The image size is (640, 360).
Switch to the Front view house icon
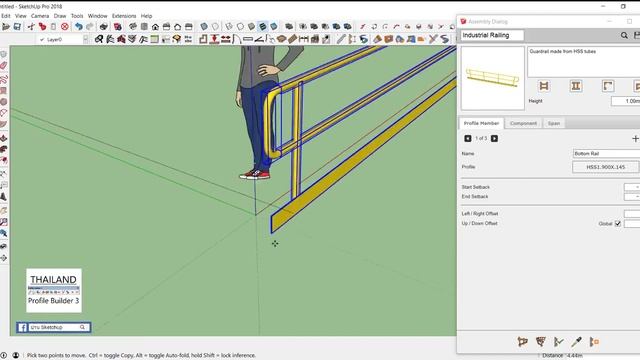[x=156, y=27]
